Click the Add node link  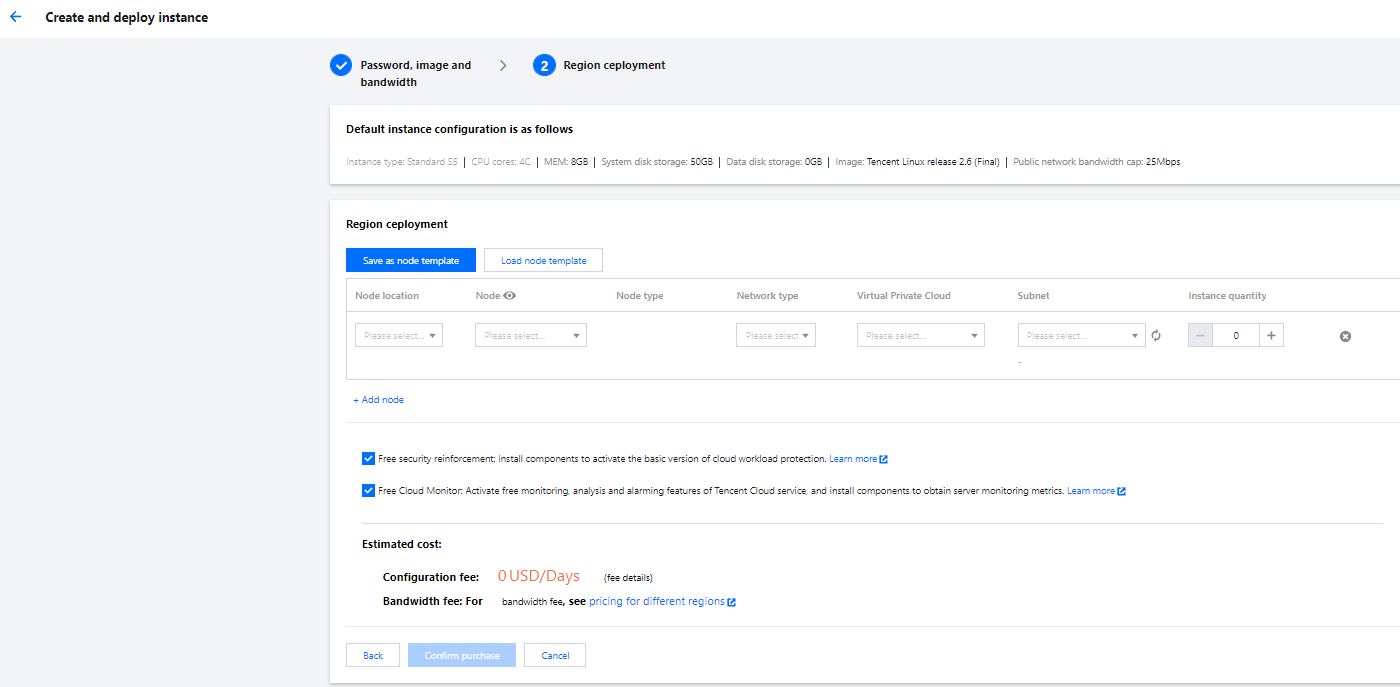click(x=378, y=400)
